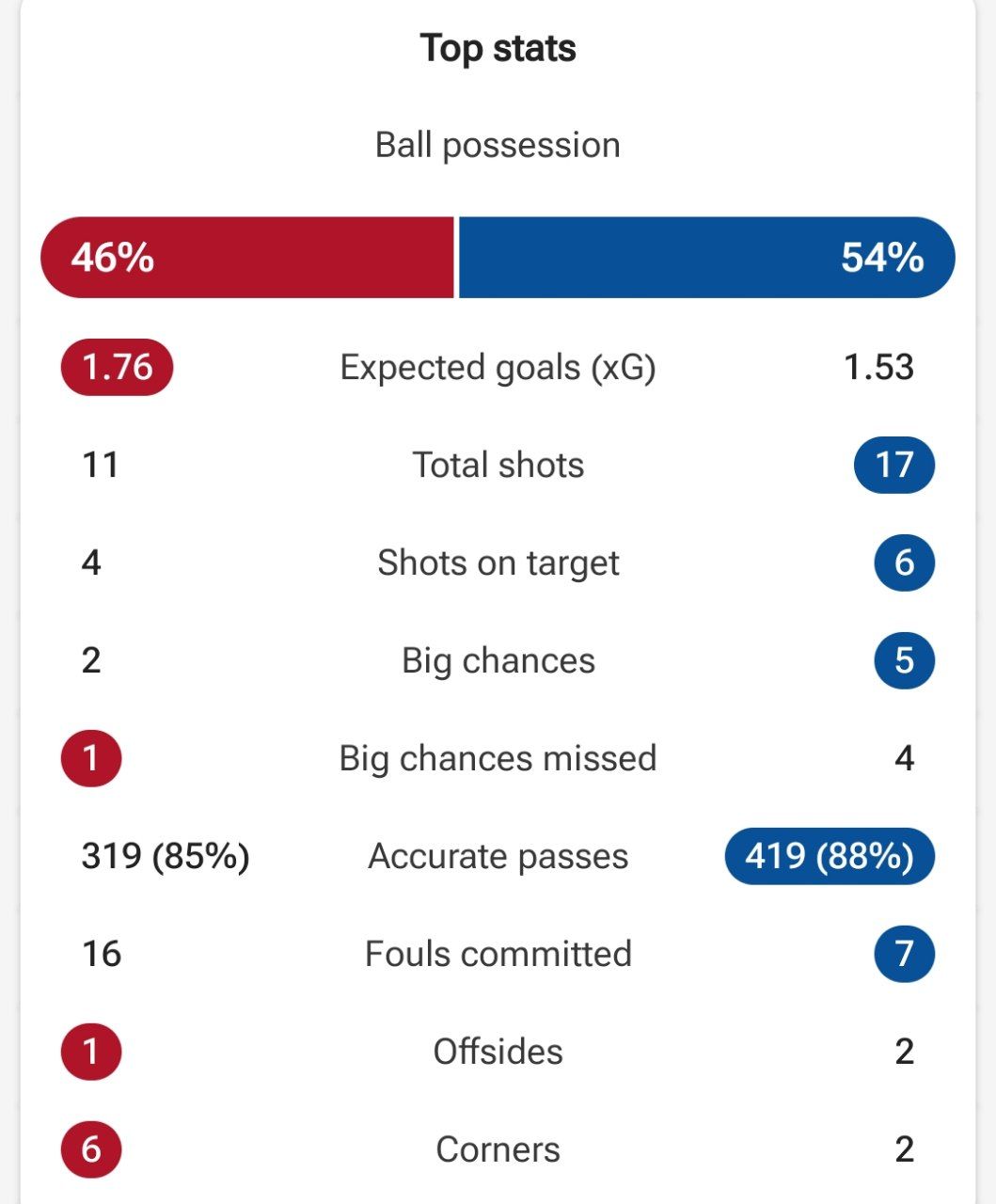This screenshot has width=996, height=1204.
Task: Click the red 1.76 expected goals badge
Action: point(118,367)
